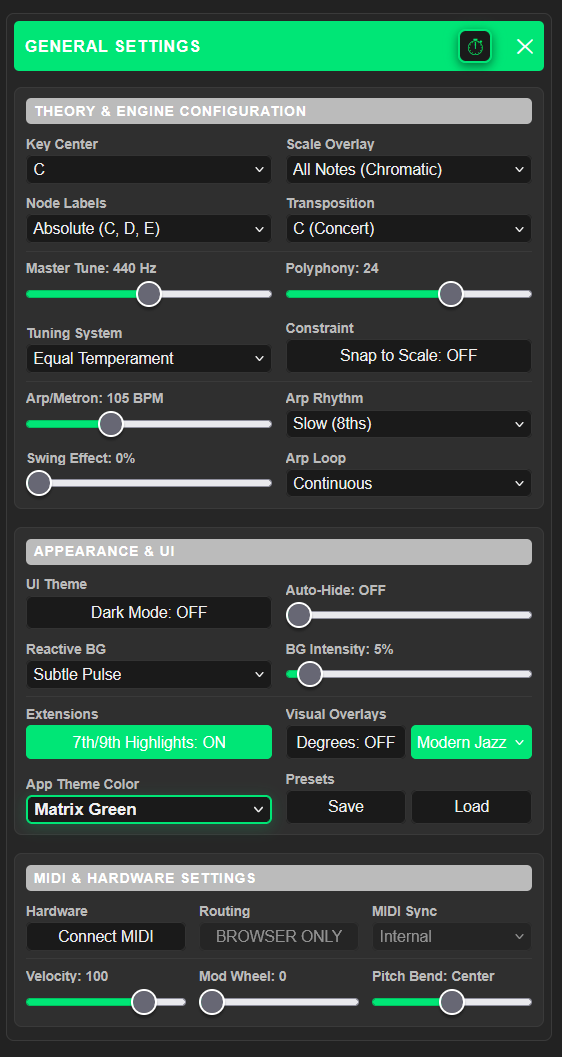Adjust the Arp/Metron BPM slider
The height and width of the screenshot is (1057, 562).
tap(148, 424)
